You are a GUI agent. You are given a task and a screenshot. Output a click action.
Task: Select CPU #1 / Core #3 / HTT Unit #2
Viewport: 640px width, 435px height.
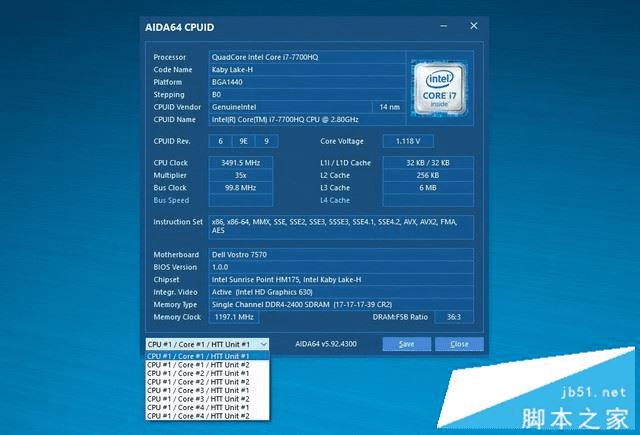click(x=207, y=399)
